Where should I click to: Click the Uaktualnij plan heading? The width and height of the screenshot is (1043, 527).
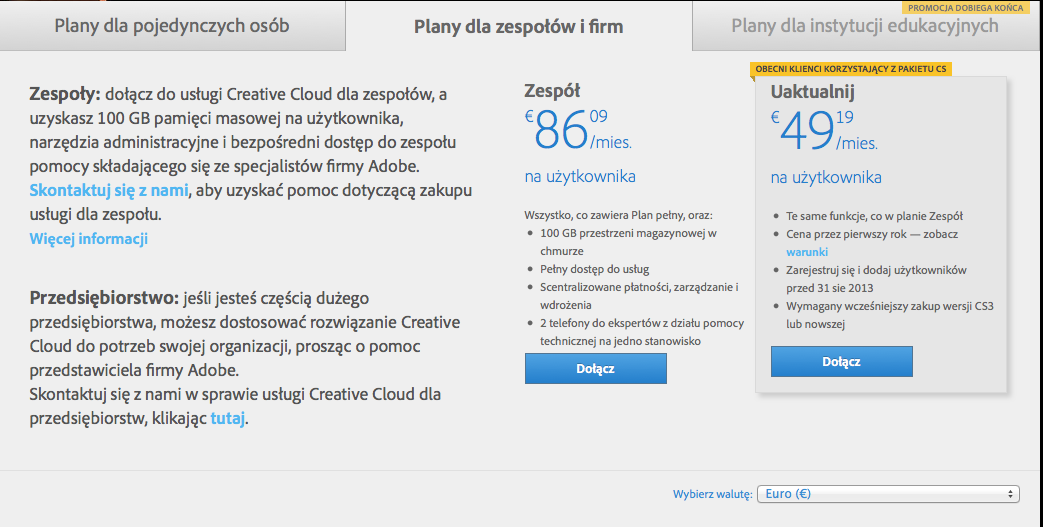[812, 92]
